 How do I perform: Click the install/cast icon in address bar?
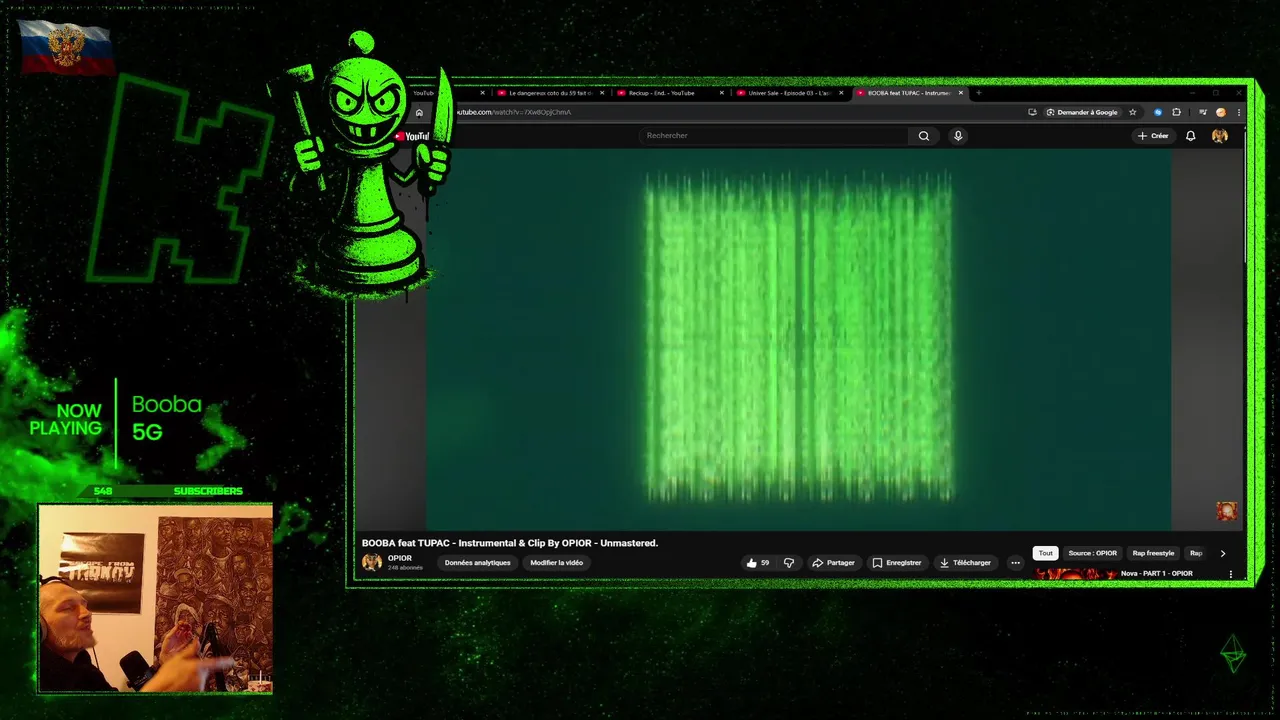tap(1032, 112)
